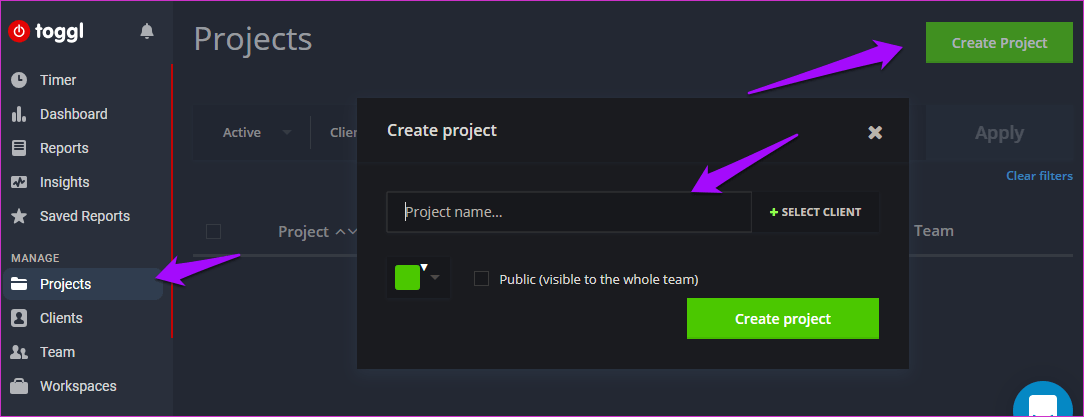Click the Team people icon
Viewport: 1084px width, 417px height.
coord(19,352)
